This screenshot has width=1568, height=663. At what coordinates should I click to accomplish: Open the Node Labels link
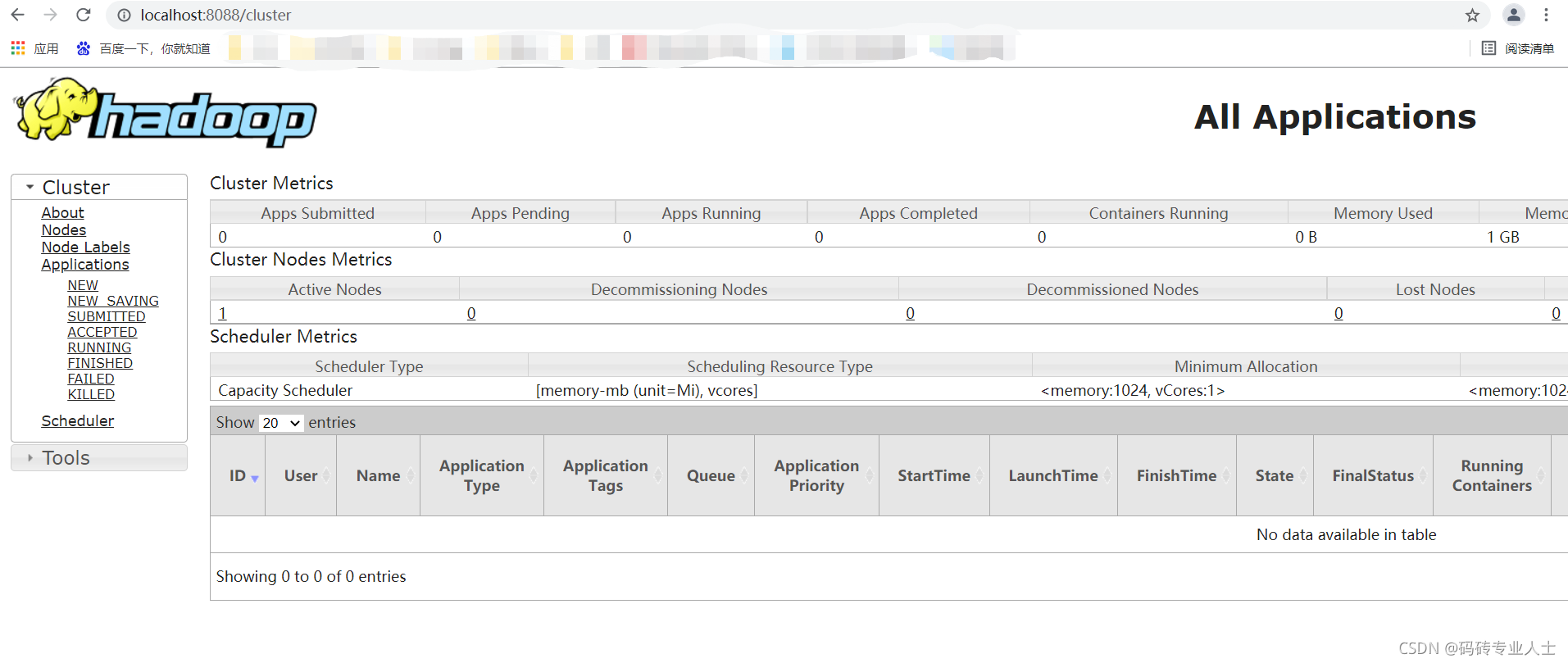[85, 247]
